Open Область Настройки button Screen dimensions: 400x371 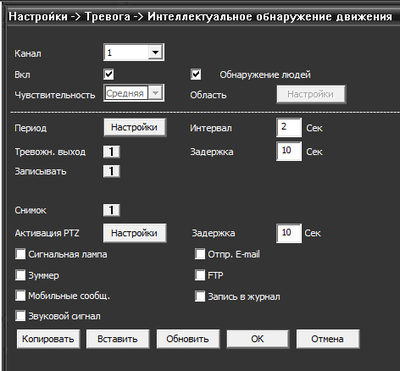[x=311, y=94]
